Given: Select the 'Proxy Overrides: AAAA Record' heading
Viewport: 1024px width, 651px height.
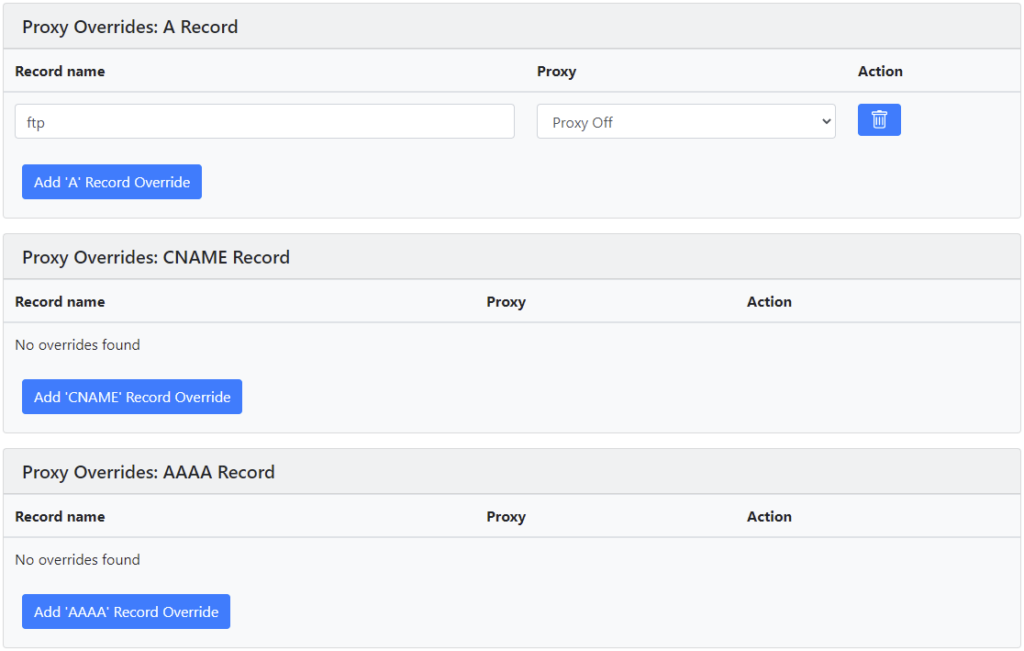Looking at the screenshot, I should (148, 472).
